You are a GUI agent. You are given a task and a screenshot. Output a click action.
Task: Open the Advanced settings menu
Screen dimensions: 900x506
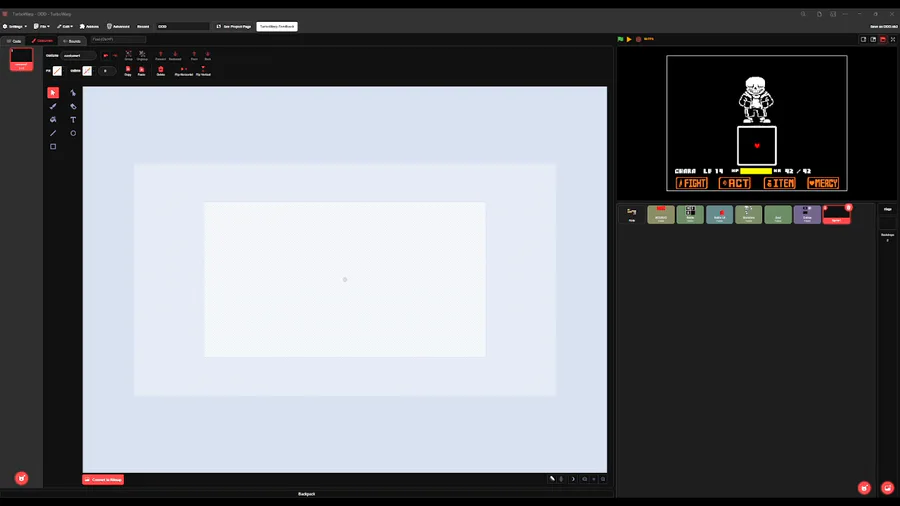click(x=118, y=26)
